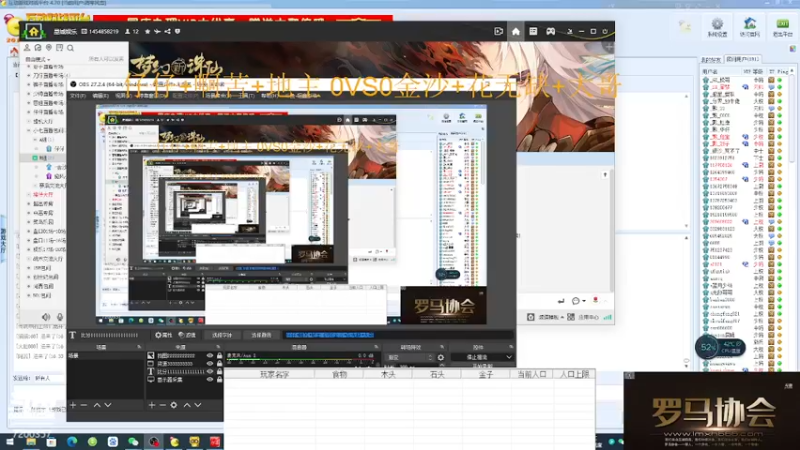
Task: Click the note icon in YY sidebar toolbar
Action: pos(59,47)
